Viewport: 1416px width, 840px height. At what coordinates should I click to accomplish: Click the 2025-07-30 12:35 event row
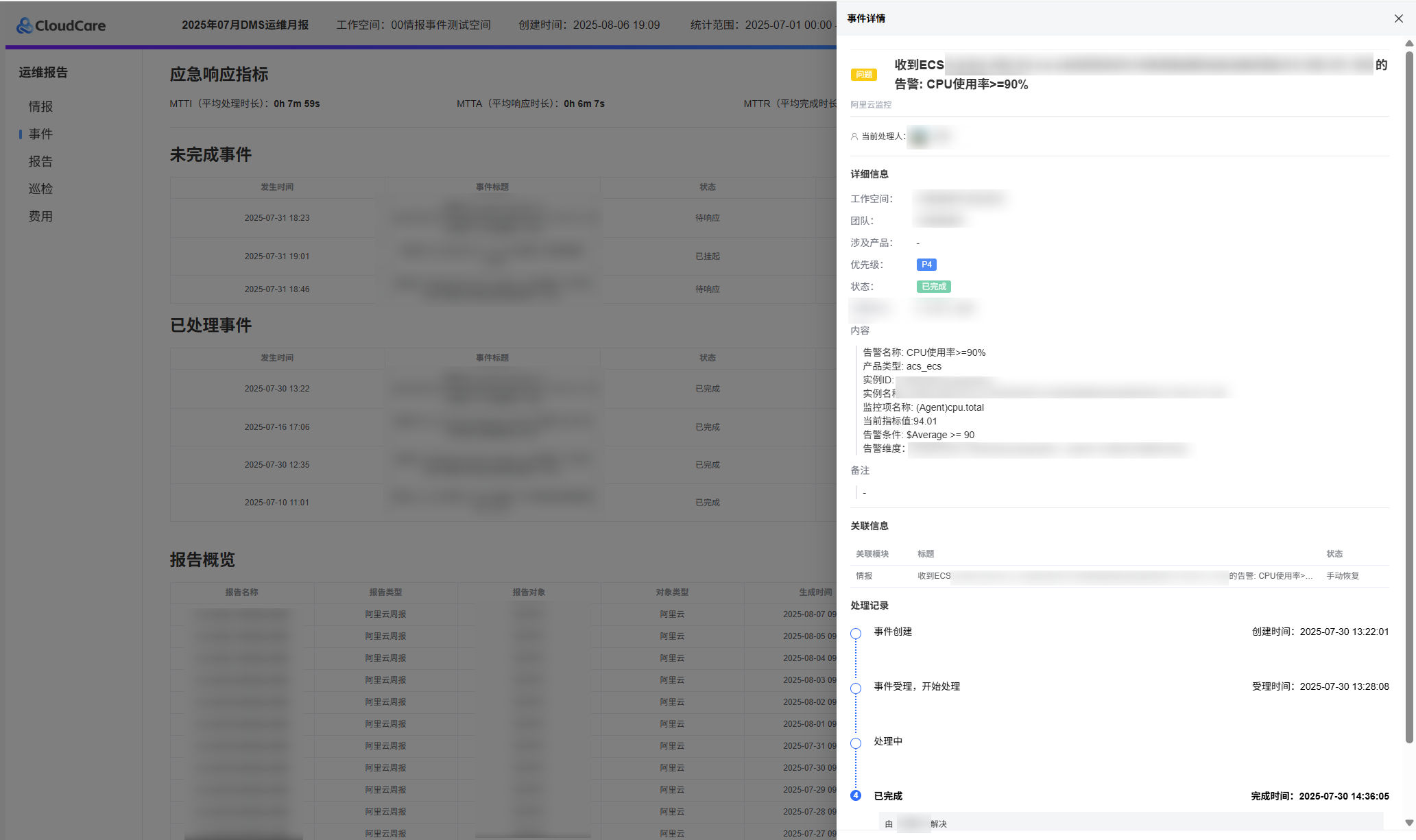pyautogui.click(x=503, y=465)
